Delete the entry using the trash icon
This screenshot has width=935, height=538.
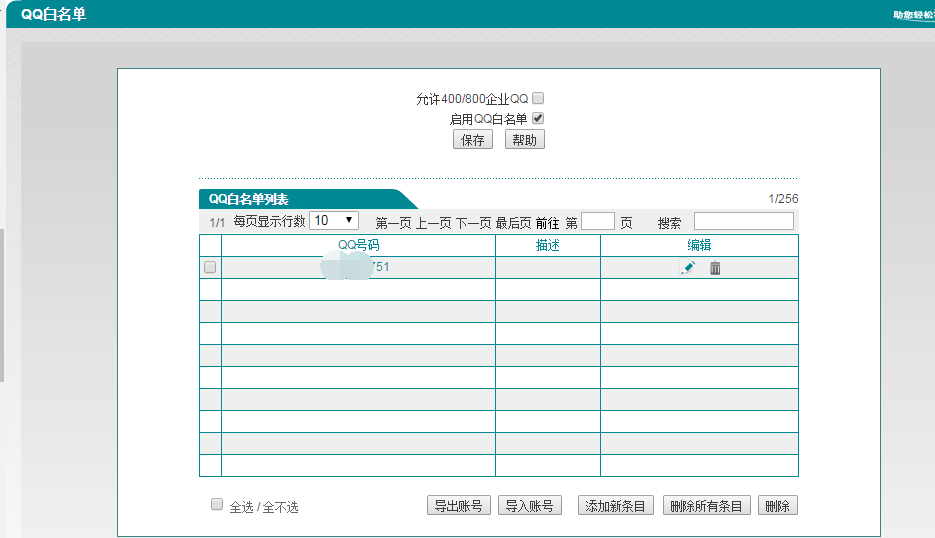(715, 268)
